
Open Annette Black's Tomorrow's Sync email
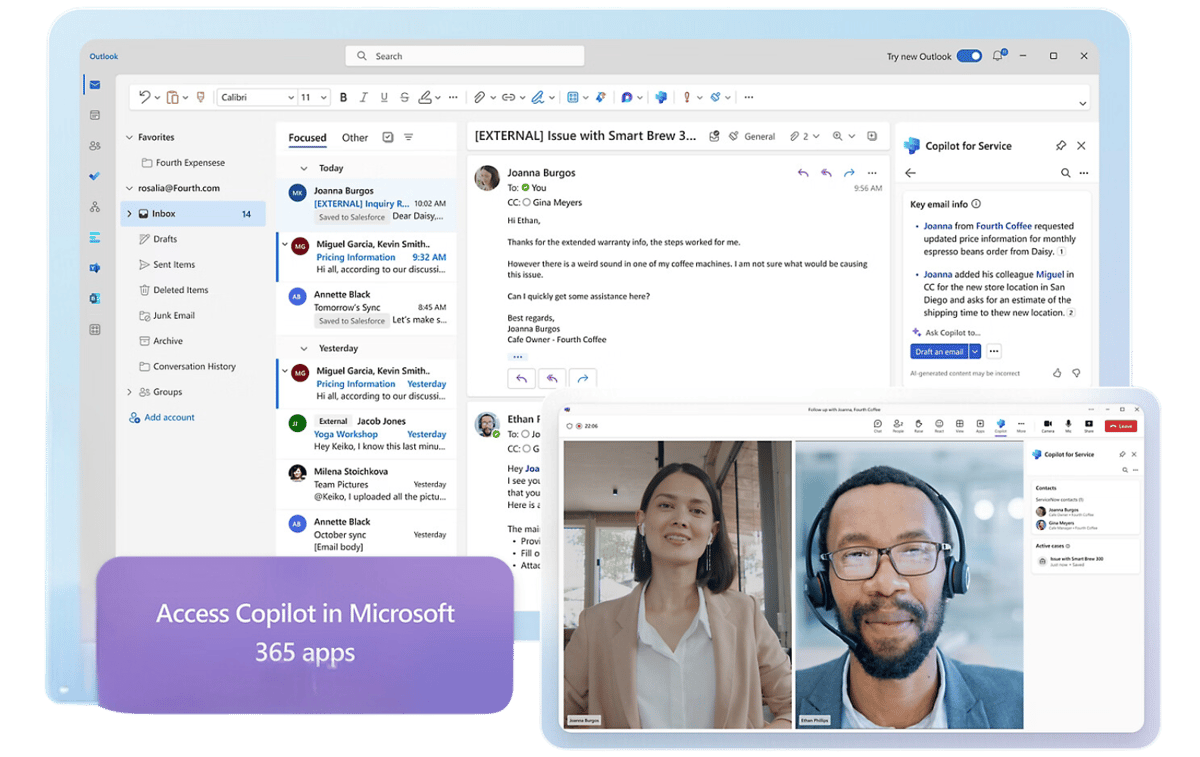coord(366,307)
